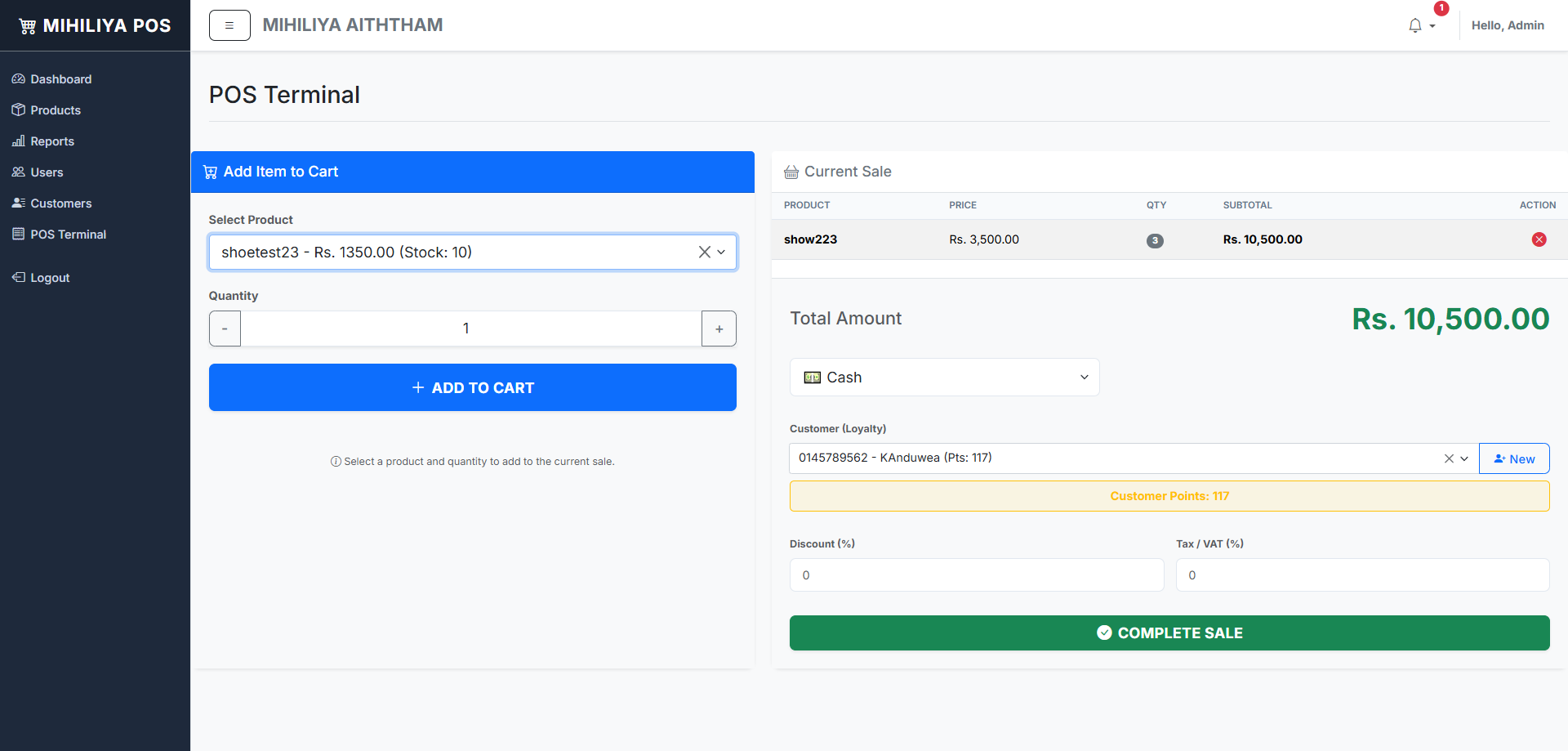Click the MIHILIYA AITHTHAM header title
The image size is (1568, 751).
[353, 25]
